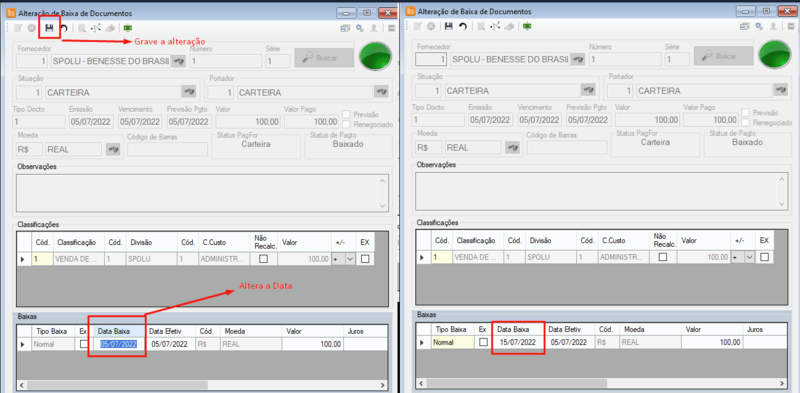
Task: Click the Buscar button in right window
Action: click(x=723, y=56)
